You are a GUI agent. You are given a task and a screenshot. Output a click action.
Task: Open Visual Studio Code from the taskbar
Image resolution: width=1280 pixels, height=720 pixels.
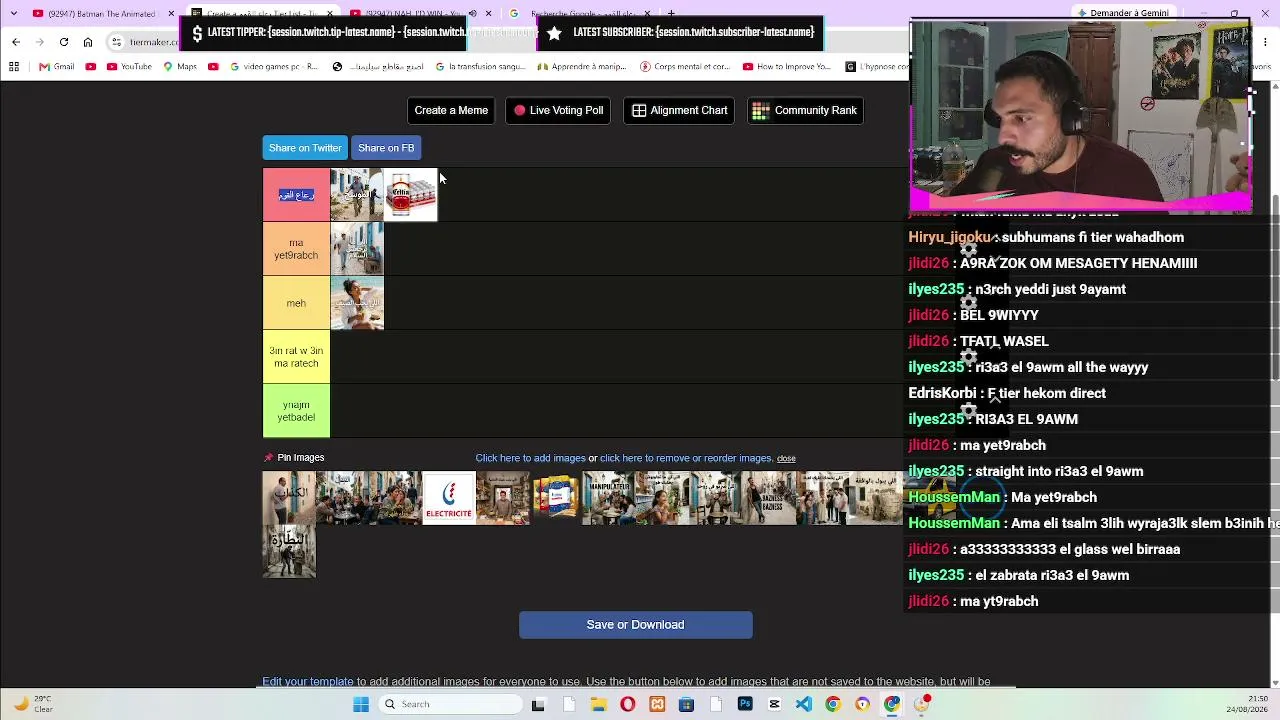click(804, 704)
